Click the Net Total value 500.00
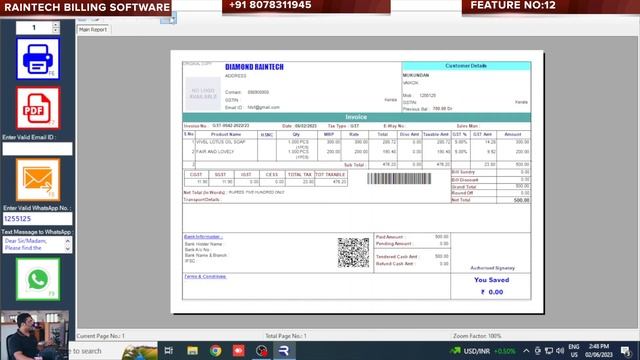The height and width of the screenshot is (360, 640). pos(521,200)
